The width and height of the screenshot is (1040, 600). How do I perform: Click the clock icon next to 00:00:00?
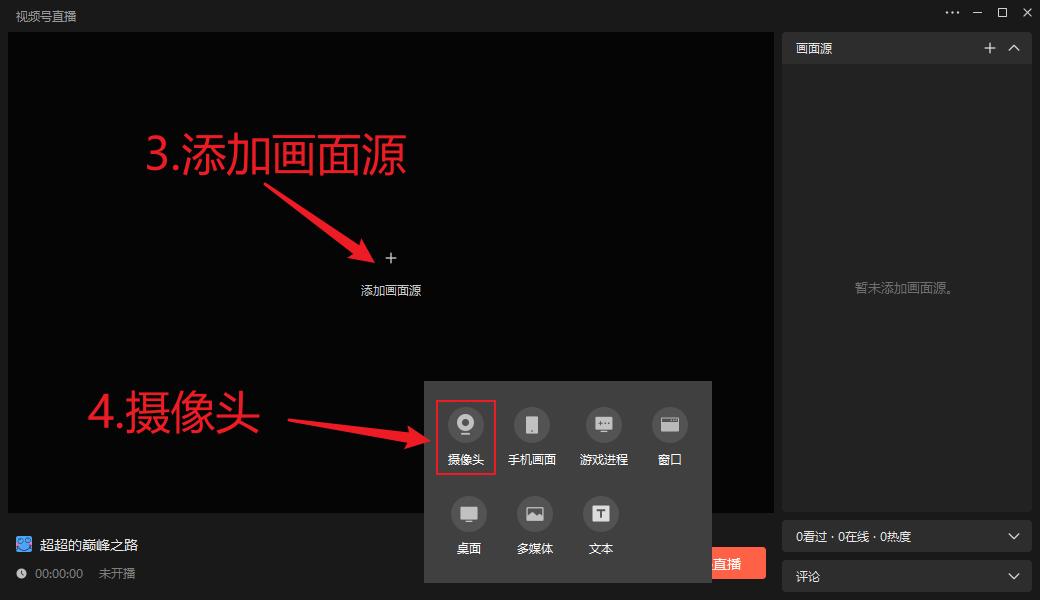(22, 573)
